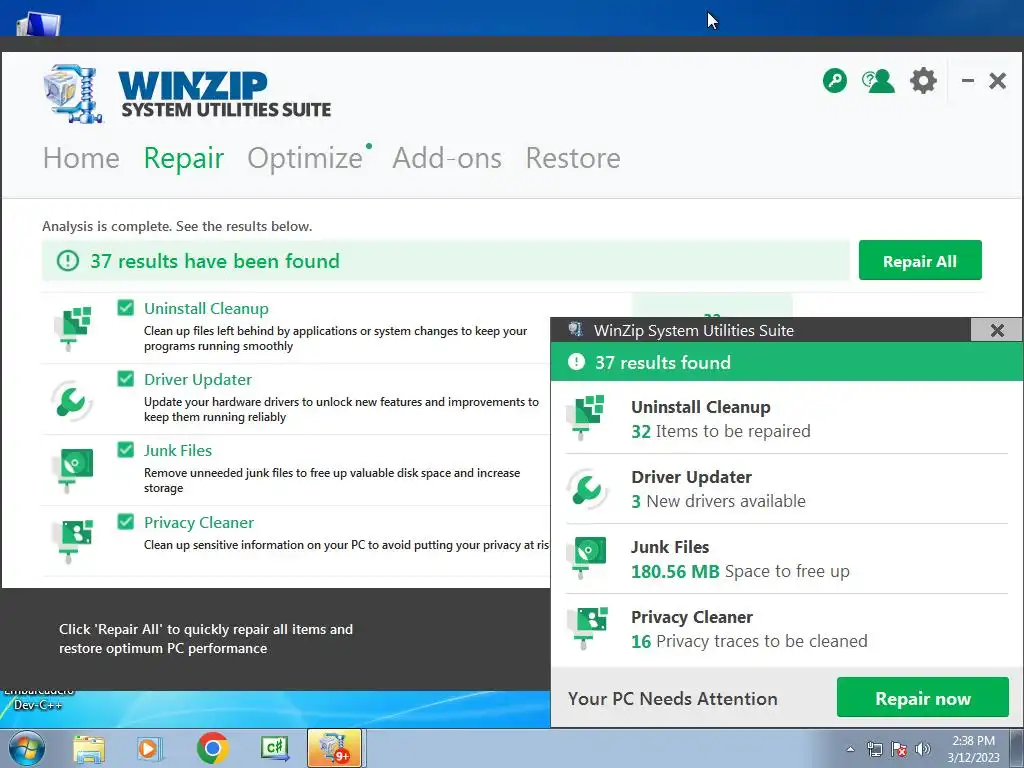Open the Junk Files title link

coord(178,451)
